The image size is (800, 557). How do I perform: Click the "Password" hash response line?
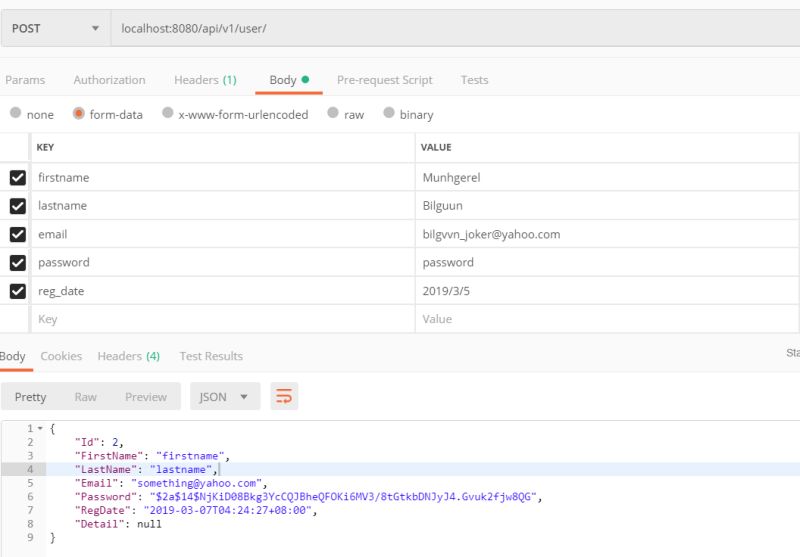tap(308, 497)
